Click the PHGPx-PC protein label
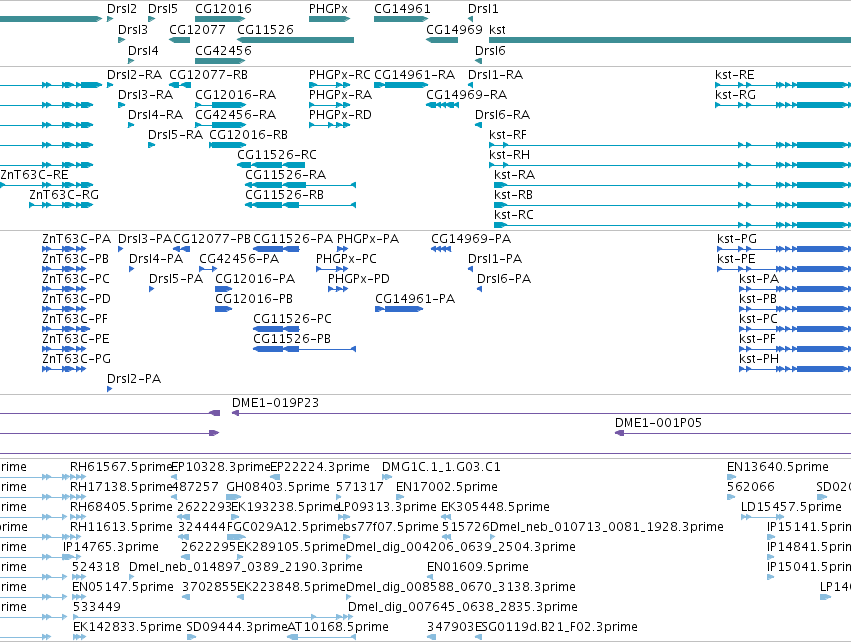The height and width of the screenshot is (642, 851). point(346,259)
